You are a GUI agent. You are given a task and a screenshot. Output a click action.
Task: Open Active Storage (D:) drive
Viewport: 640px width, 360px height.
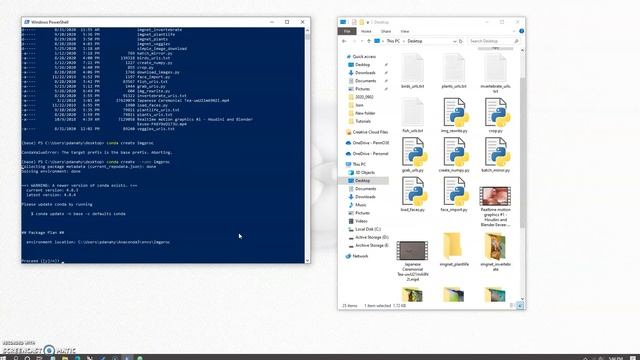point(371,237)
